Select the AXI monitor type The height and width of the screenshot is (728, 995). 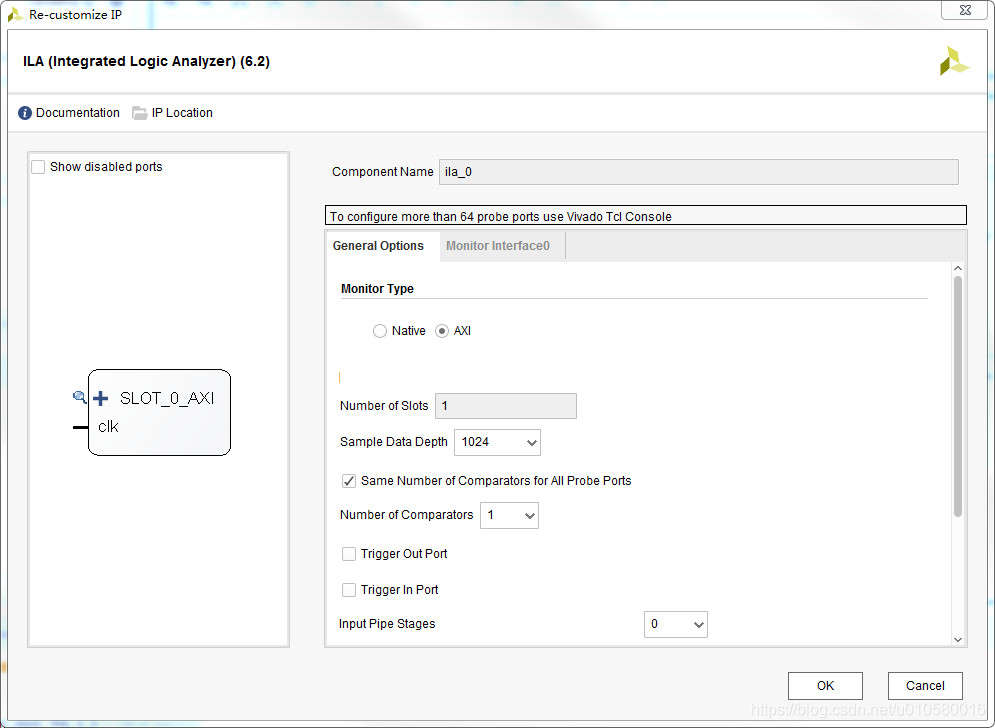coord(442,331)
